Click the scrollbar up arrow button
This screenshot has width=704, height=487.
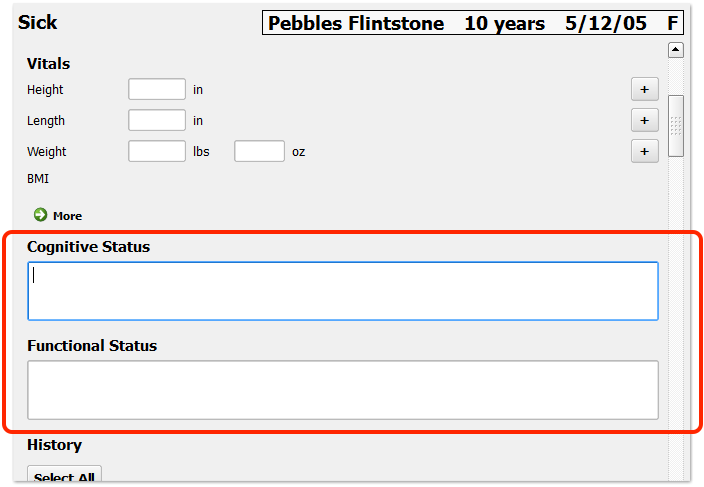676,50
